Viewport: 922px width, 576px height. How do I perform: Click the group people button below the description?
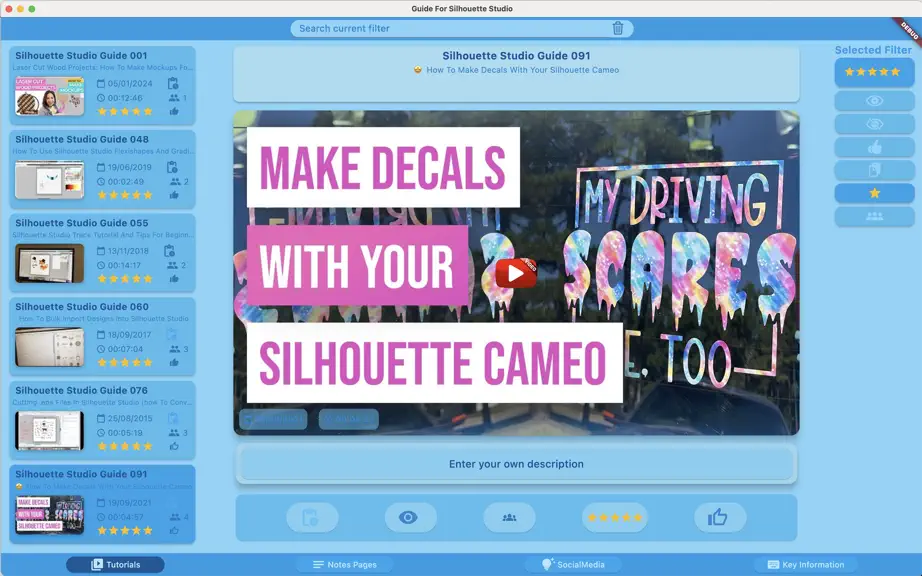coord(509,517)
